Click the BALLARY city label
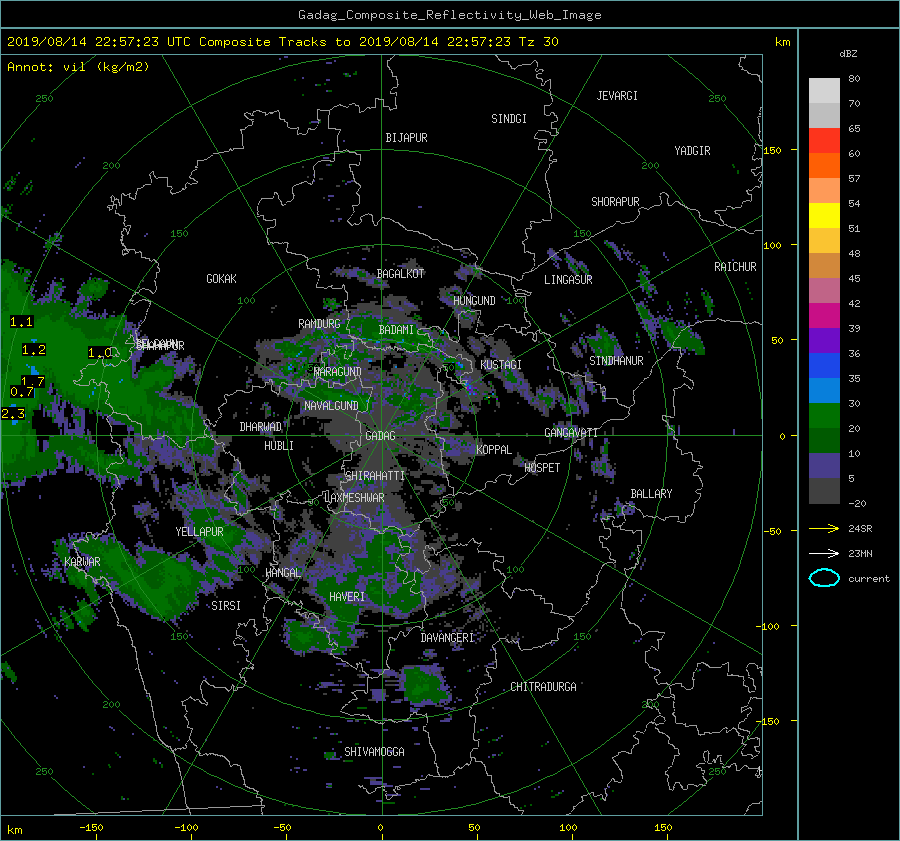900x841 pixels. click(x=651, y=494)
